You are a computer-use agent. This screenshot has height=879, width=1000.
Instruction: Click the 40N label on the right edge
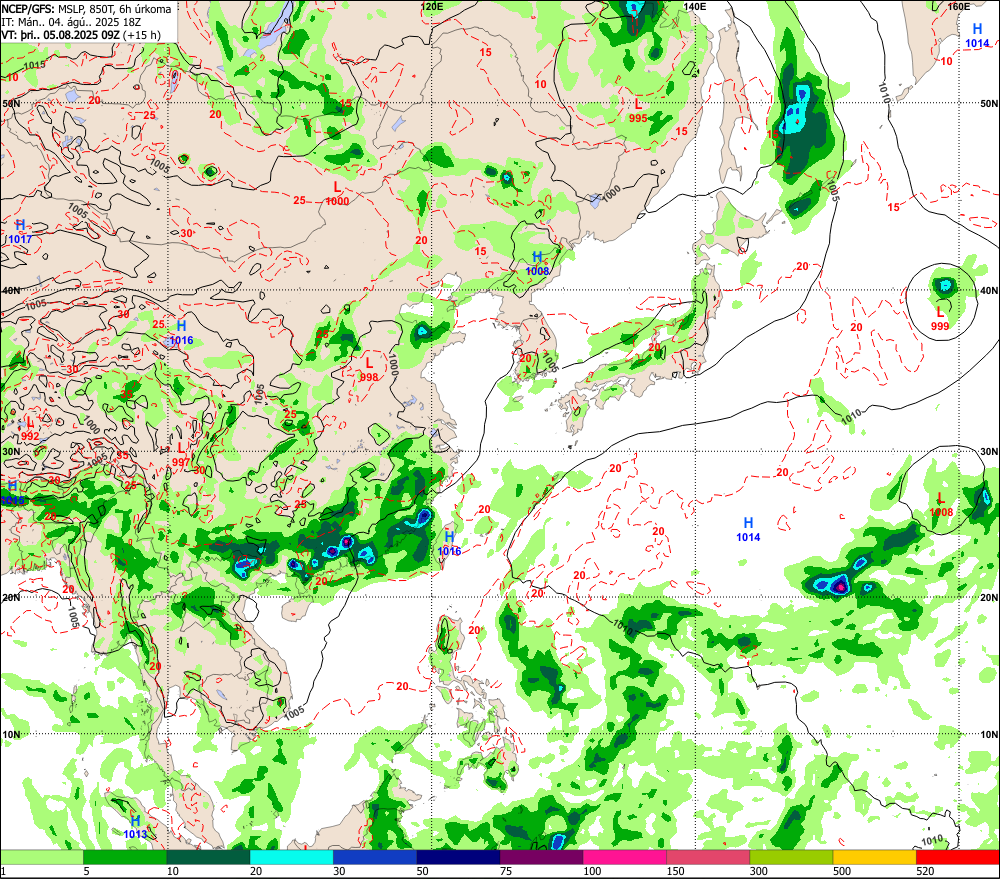tap(989, 290)
